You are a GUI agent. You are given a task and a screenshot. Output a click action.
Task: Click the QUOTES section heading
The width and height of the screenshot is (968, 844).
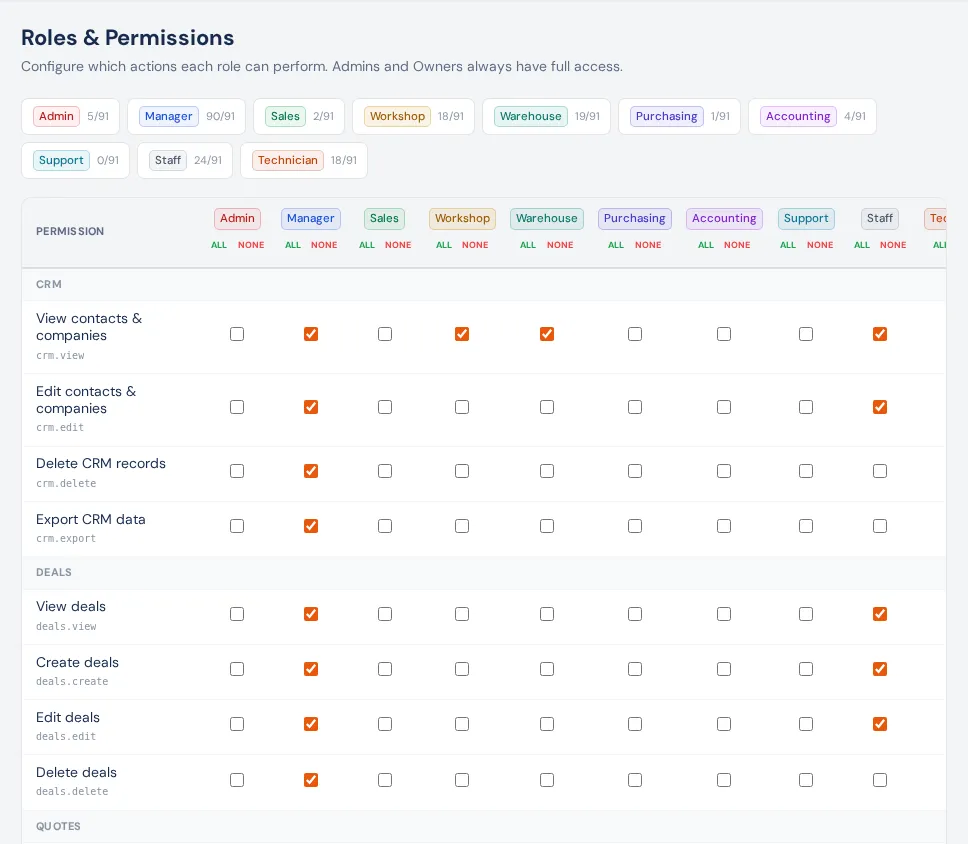(x=58, y=826)
